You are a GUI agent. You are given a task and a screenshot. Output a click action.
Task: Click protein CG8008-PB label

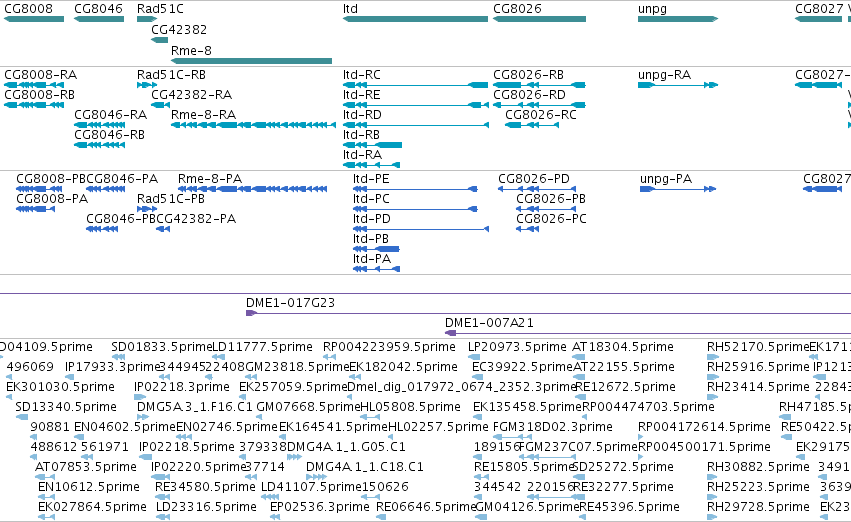point(51,179)
